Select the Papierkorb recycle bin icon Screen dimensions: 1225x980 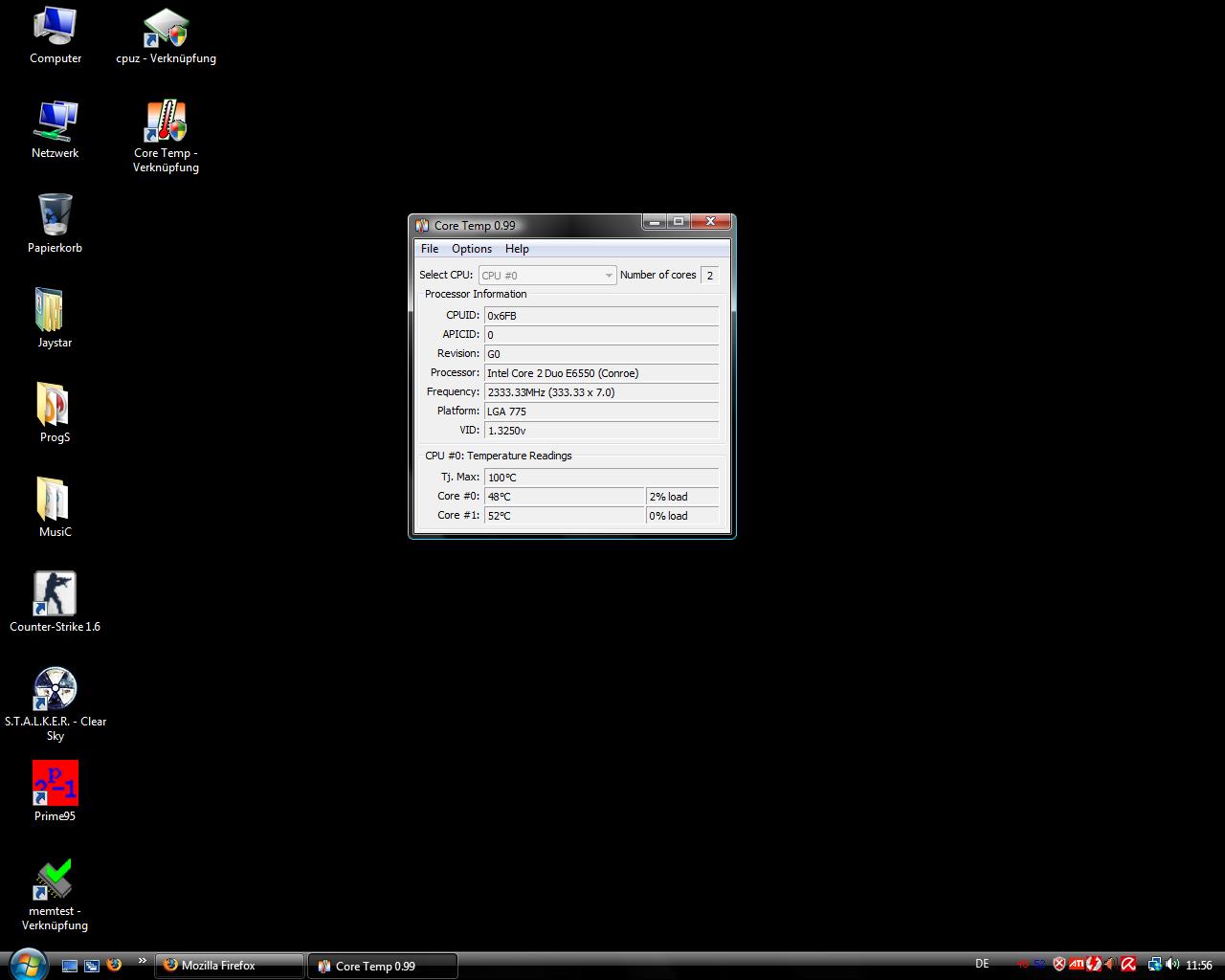click(x=55, y=225)
